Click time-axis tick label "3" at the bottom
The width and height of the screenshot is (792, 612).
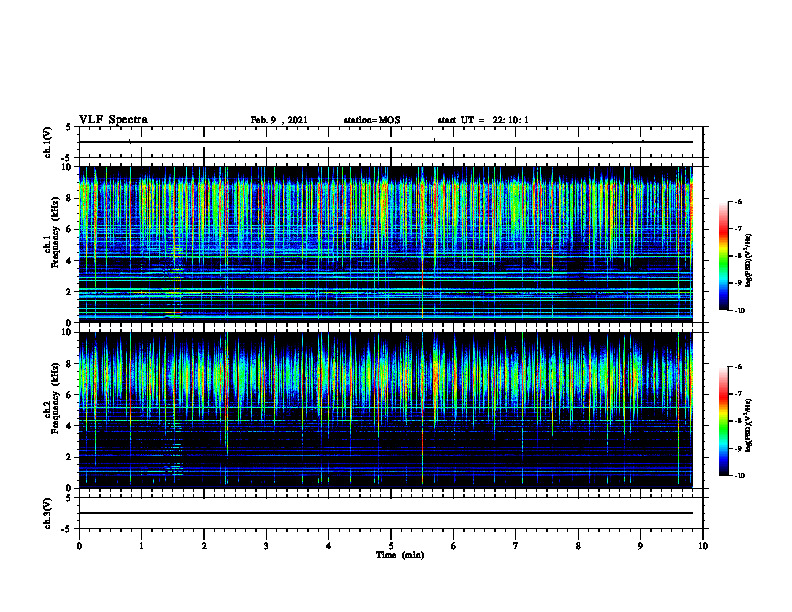pos(266,546)
